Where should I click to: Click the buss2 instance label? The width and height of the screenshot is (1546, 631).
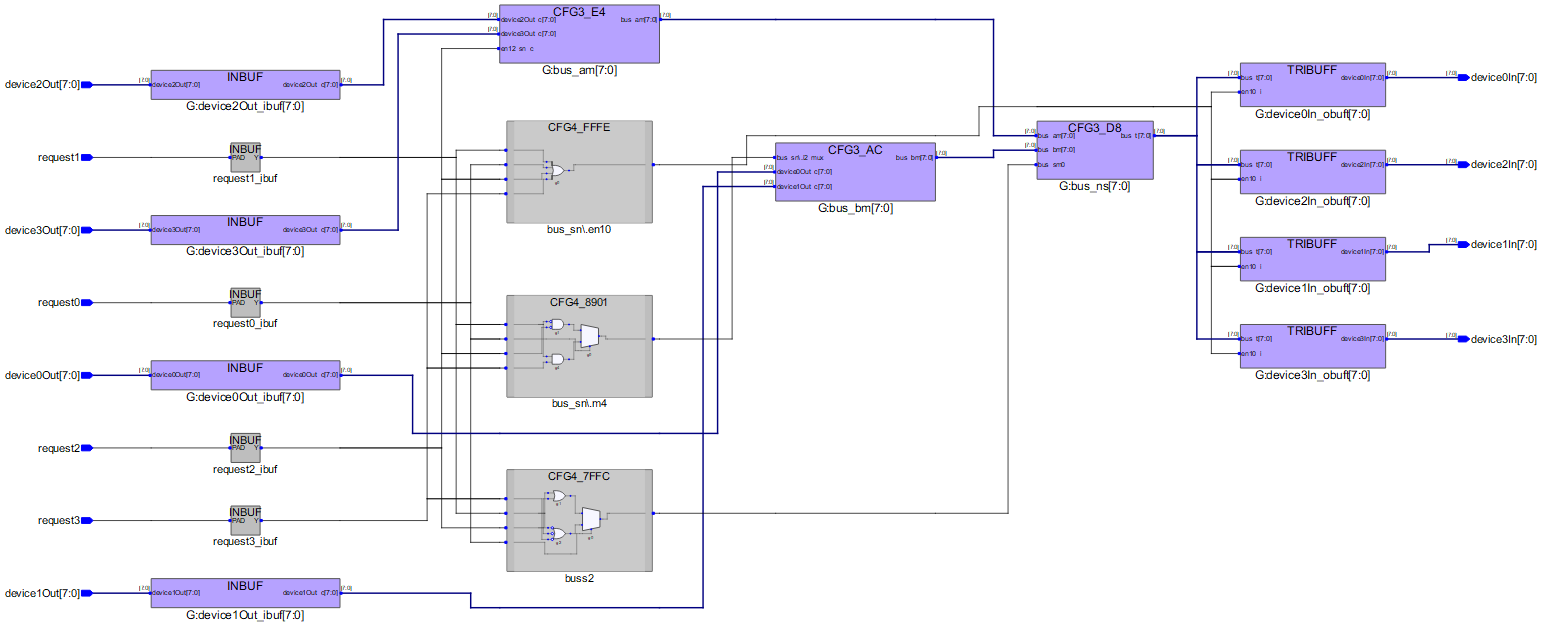tap(580, 578)
